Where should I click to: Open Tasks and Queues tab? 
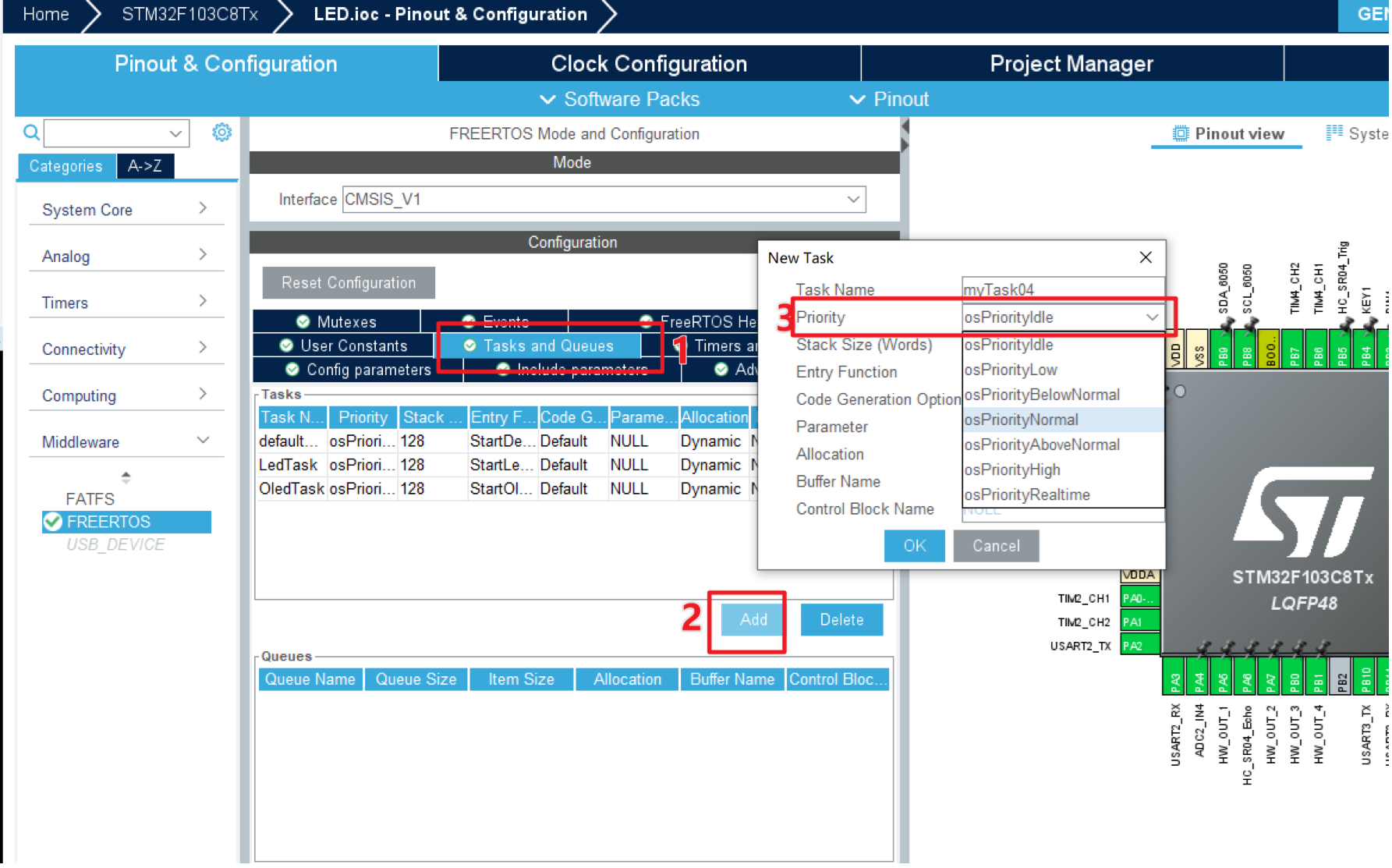539,345
